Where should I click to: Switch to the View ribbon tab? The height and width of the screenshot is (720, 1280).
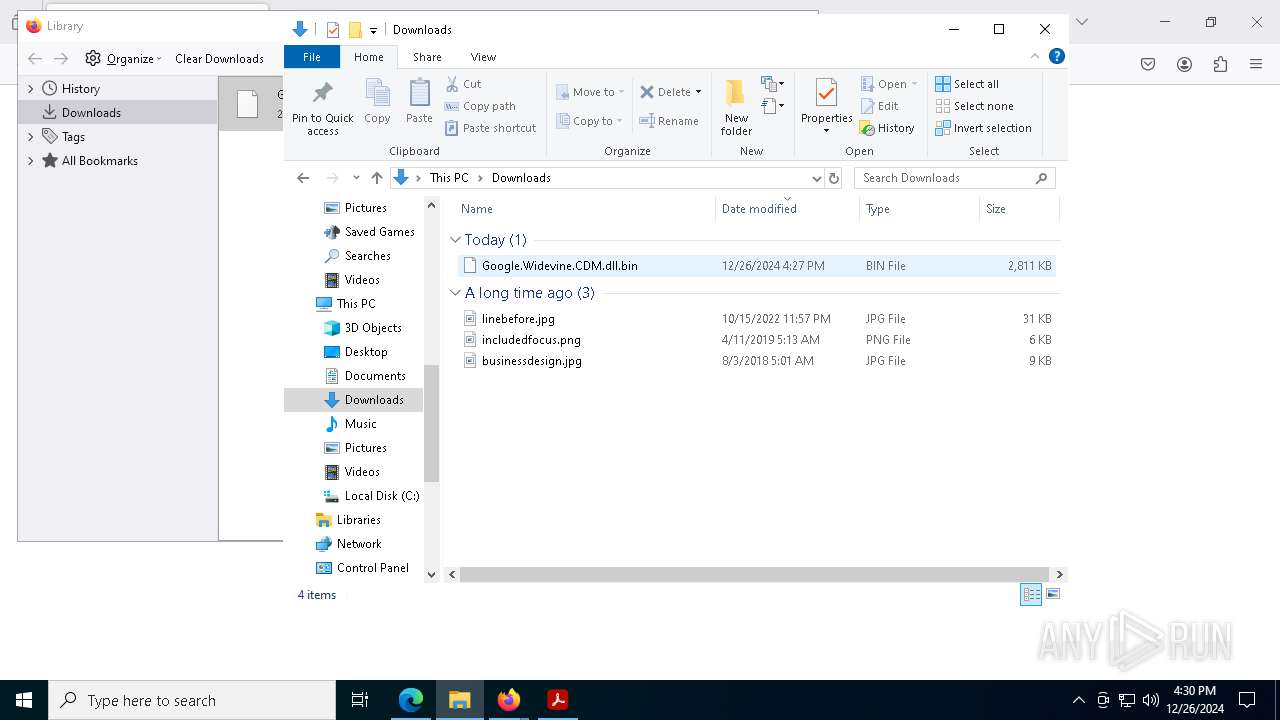[x=483, y=57]
